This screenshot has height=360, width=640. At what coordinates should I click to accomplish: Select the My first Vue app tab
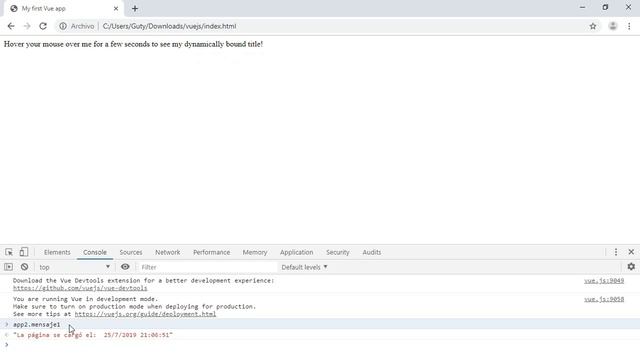click(x=64, y=9)
